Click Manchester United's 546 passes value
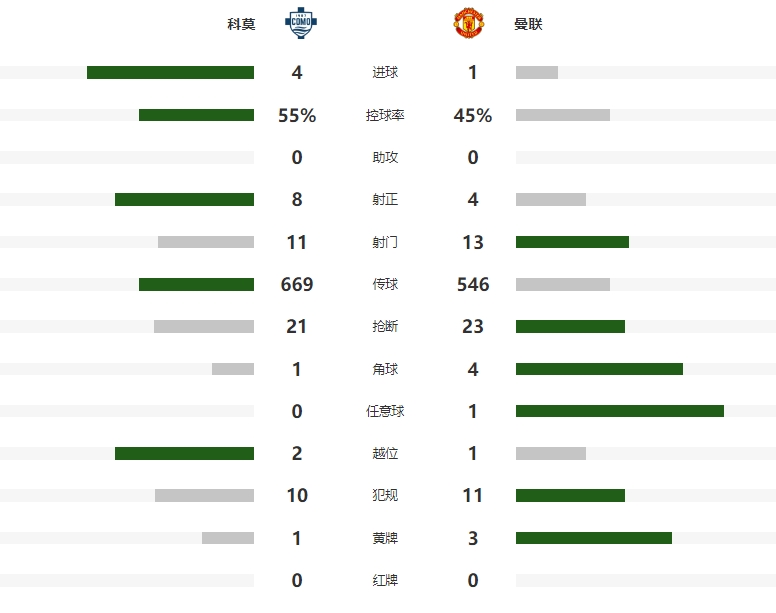776x613 pixels. pyautogui.click(x=473, y=284)
